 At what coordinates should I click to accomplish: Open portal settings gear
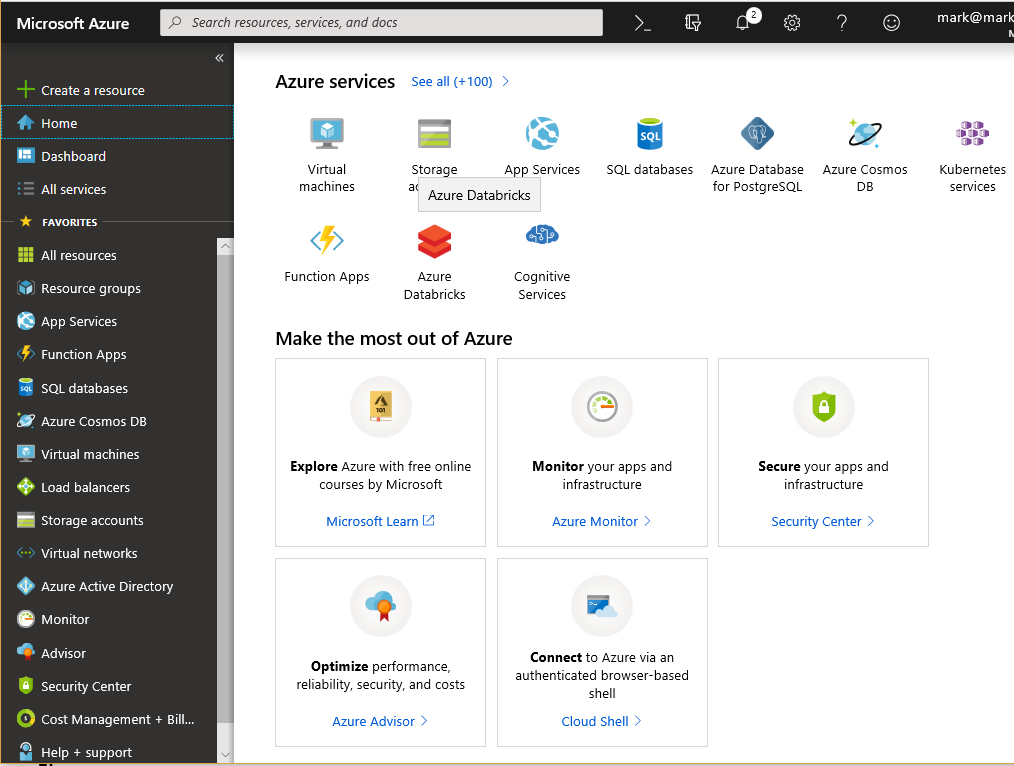(x=792, y=23)
